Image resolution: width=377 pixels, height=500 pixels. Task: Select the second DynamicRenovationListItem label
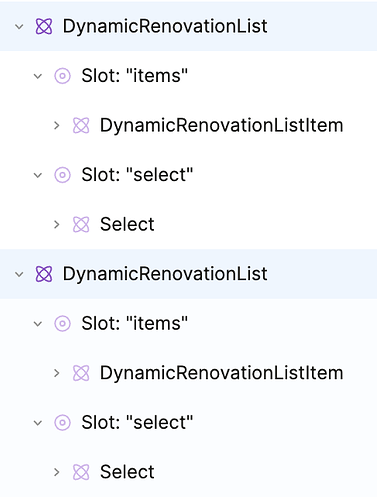(x=222, y=373)
